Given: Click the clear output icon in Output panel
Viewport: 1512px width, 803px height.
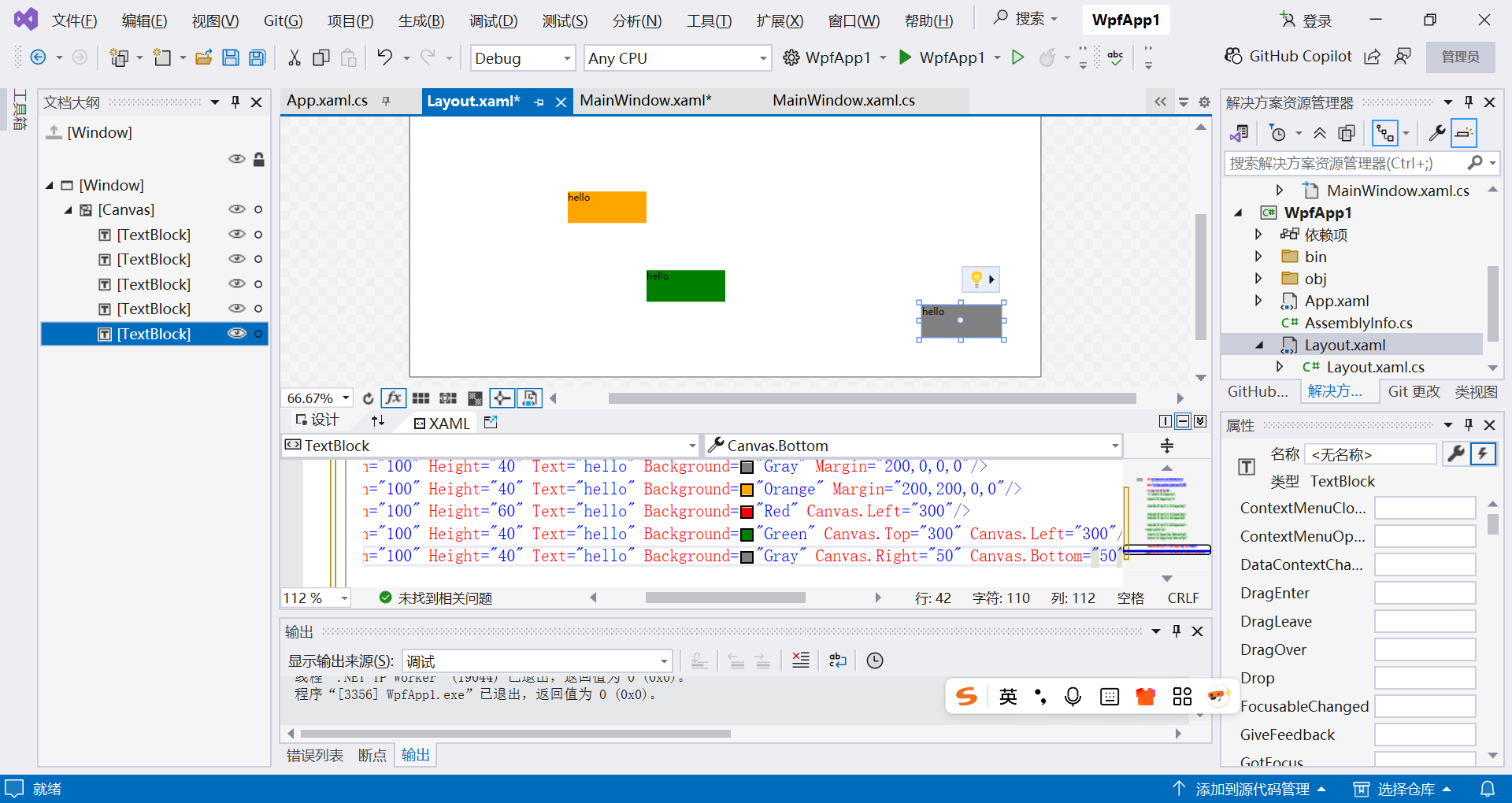Looking at the screenshot, I should pyautogui.click(x=801, y=661).
